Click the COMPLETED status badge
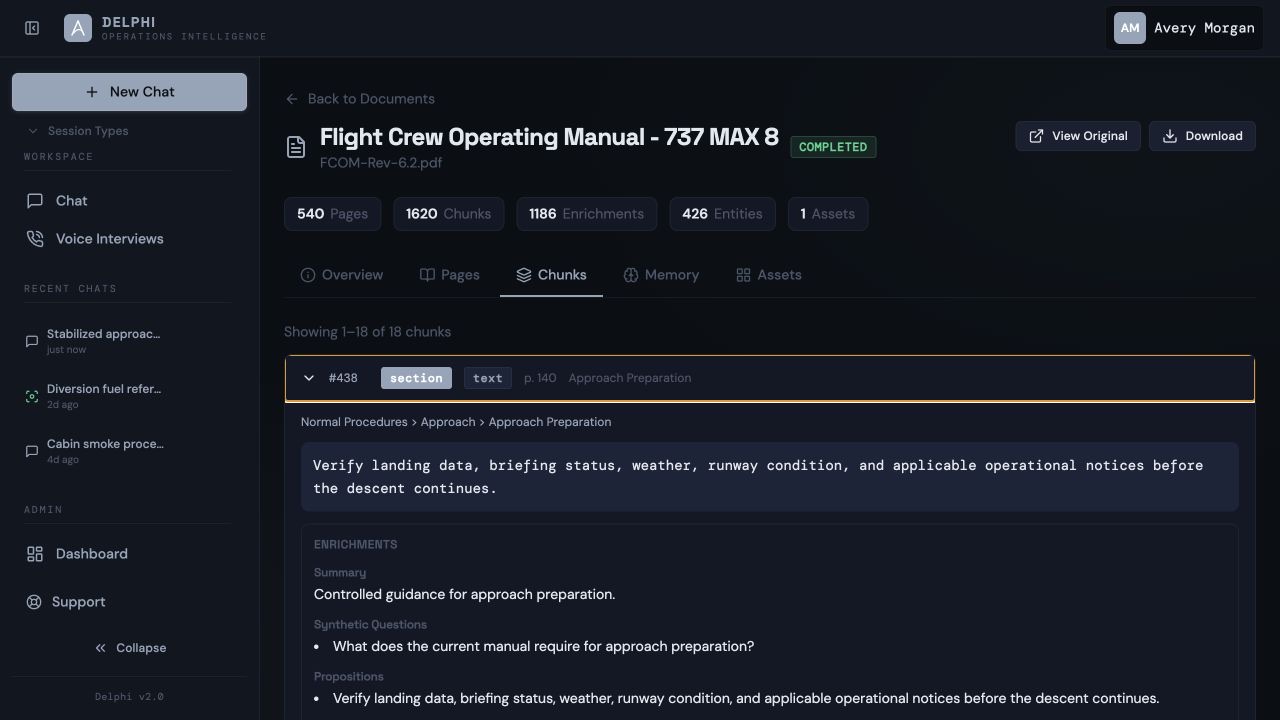This screenshot has height=720, width=1280. 833,147
